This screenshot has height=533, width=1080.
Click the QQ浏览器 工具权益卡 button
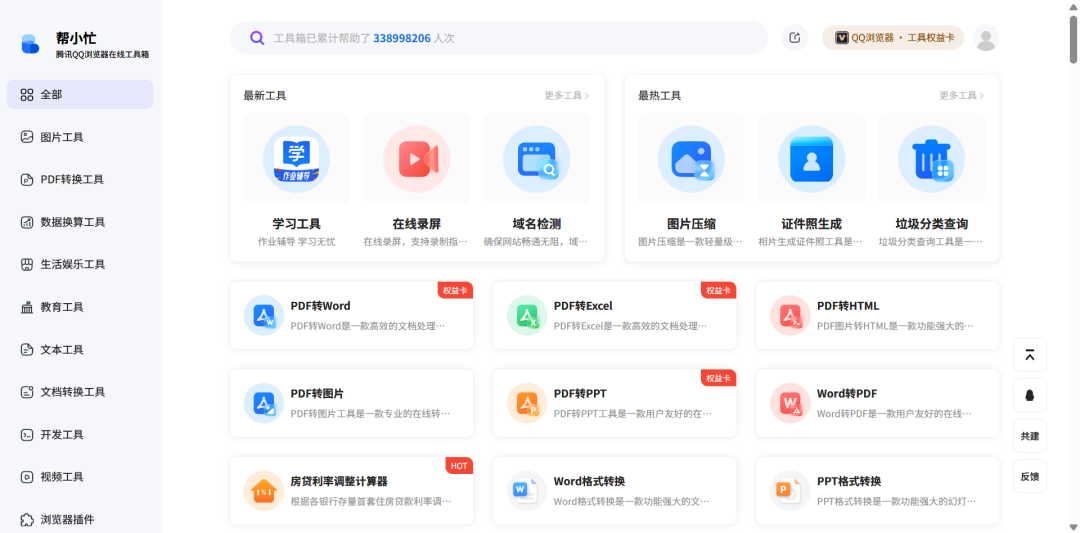point(893,38)
